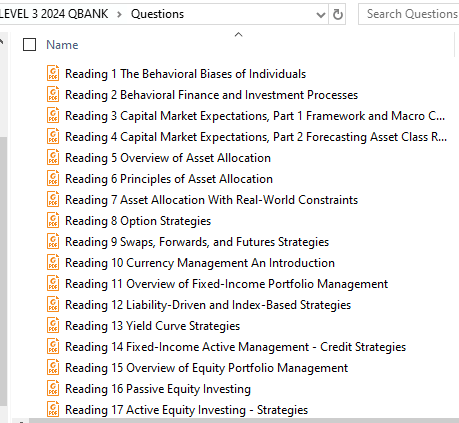The image size is (459, 423).
Task: Open address bar history dropdown arrow
Action: (321, 15)
